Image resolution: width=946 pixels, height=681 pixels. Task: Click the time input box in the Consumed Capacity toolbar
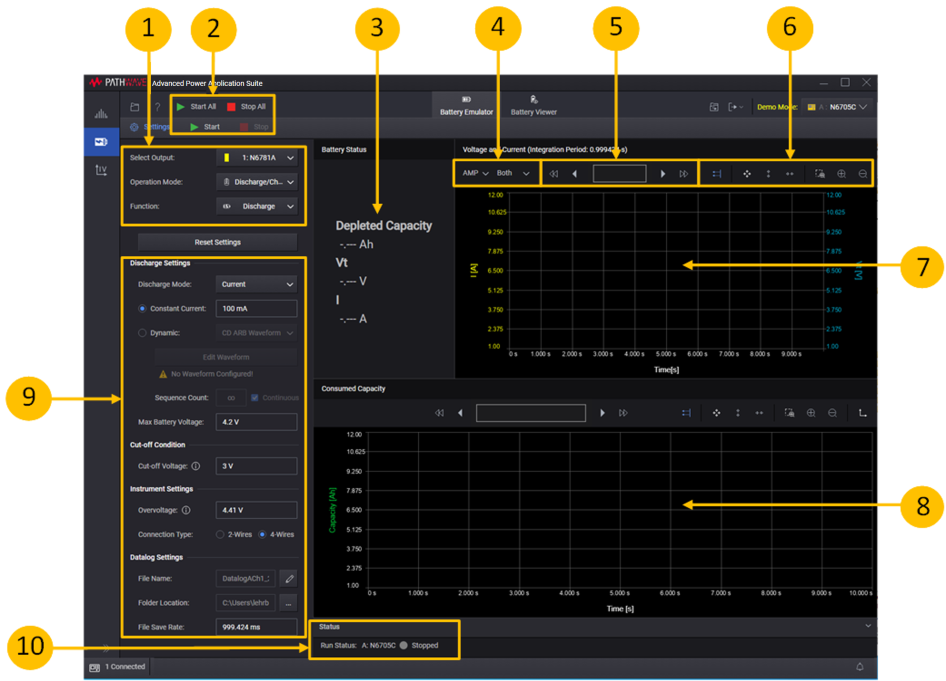point(531,413)
